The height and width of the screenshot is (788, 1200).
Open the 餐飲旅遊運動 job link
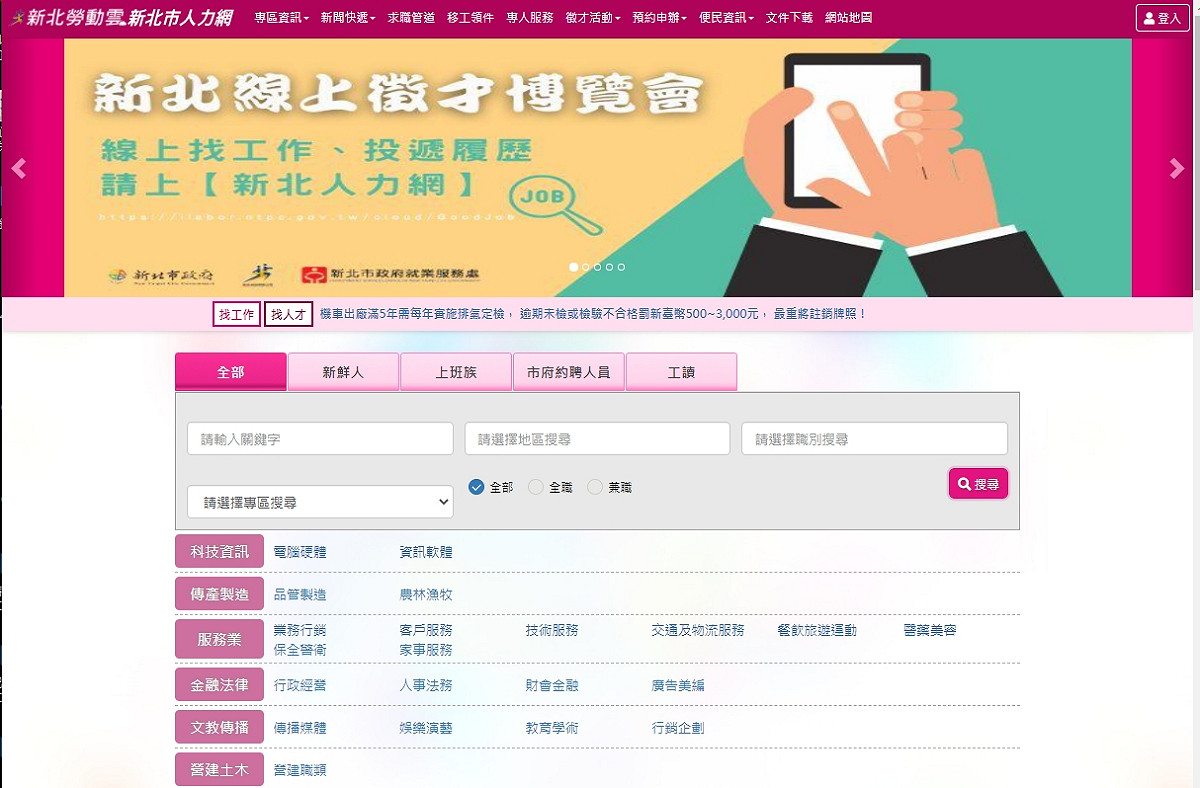point(817,631)
